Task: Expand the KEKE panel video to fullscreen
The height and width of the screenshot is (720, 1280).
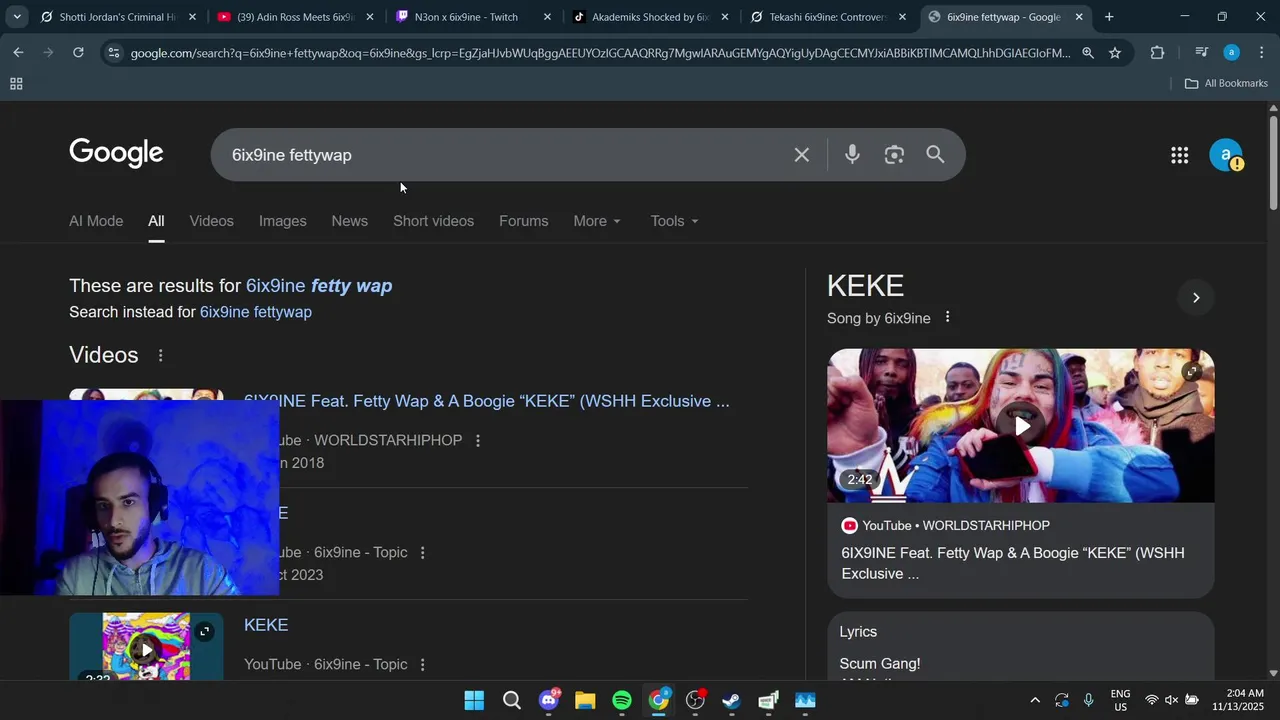Action: click(x=1191, y=372)
